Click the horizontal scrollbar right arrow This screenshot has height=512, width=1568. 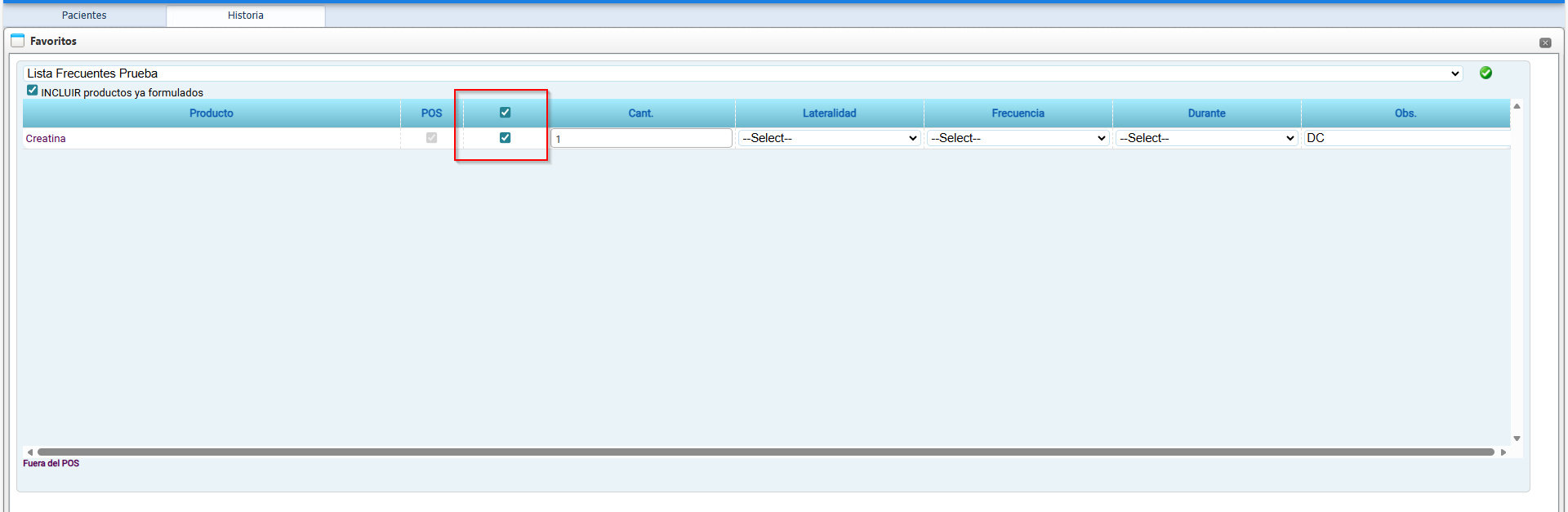(1503, 452)
